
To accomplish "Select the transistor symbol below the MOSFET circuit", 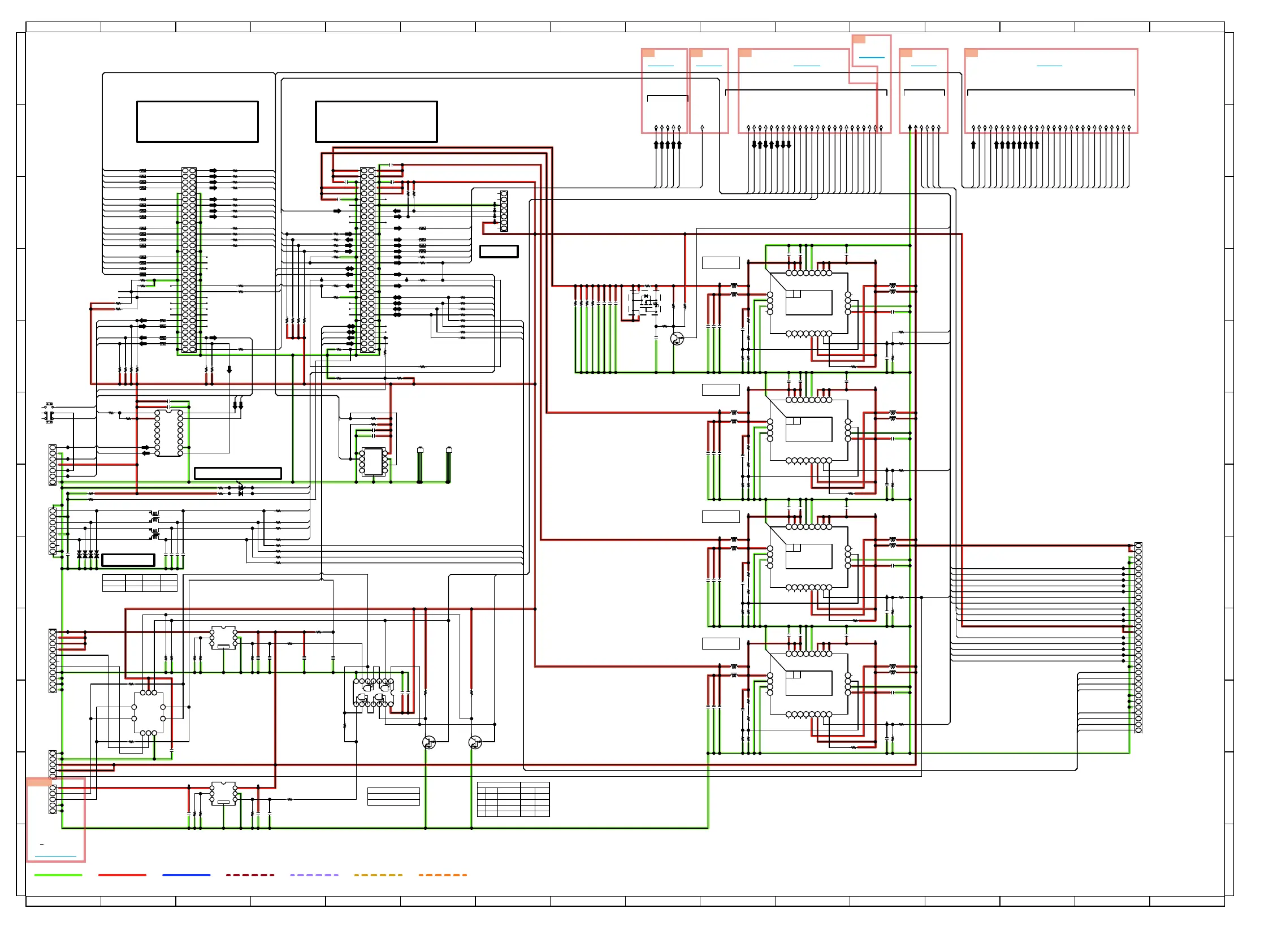I will 677,339.
